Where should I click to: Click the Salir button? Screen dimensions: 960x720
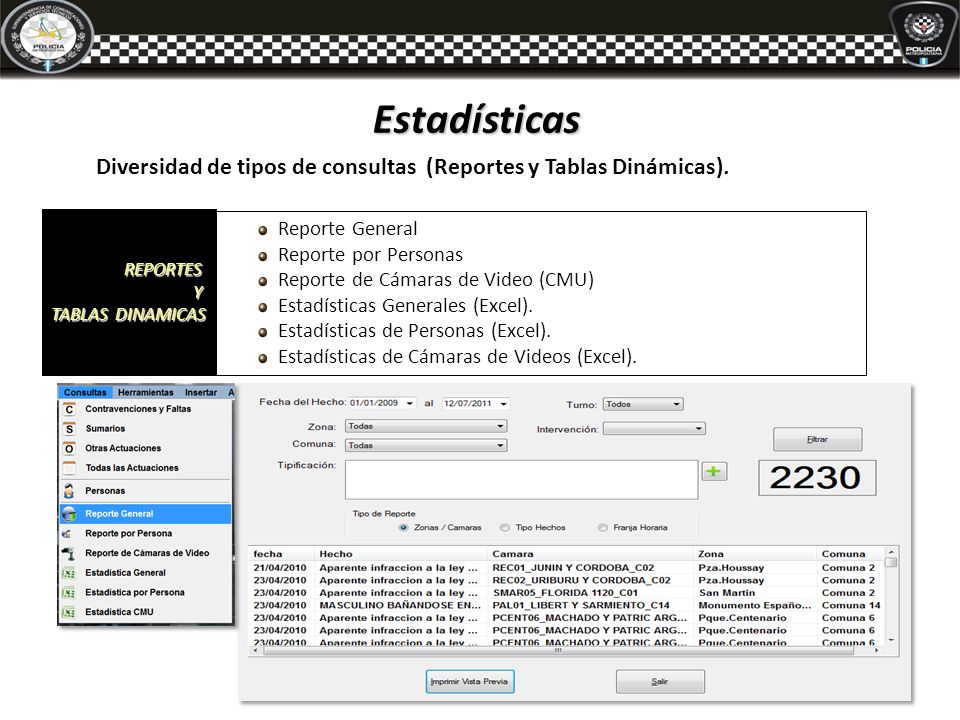tap(660, 681)
